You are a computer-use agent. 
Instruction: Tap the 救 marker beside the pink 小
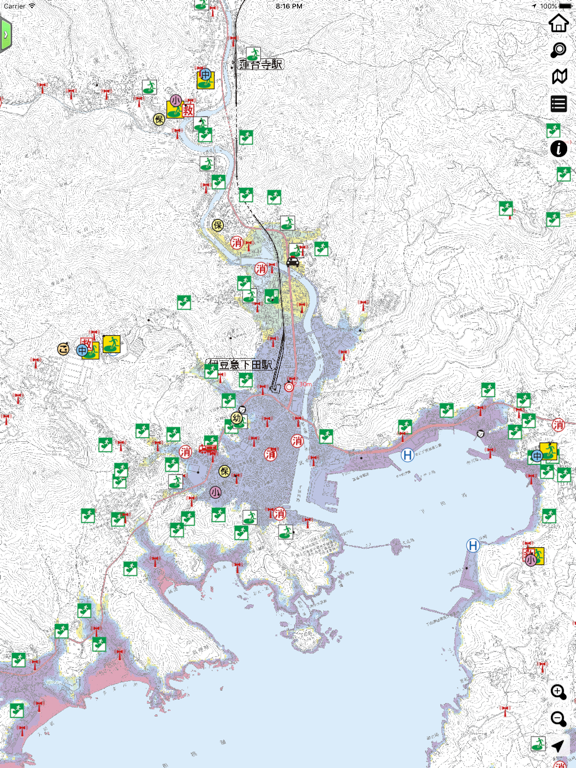(x=188, y=111)
